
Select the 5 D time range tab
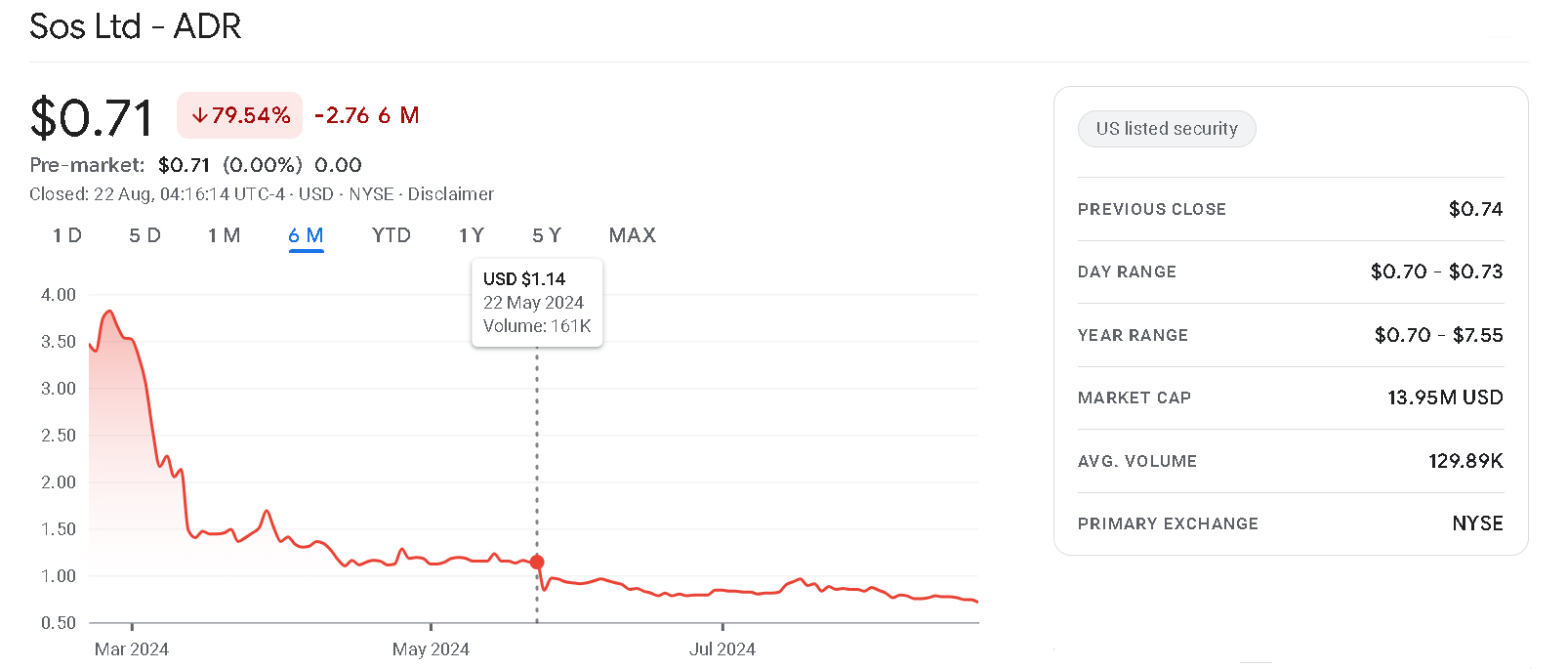pyautogui.click(x=144, y=235)
